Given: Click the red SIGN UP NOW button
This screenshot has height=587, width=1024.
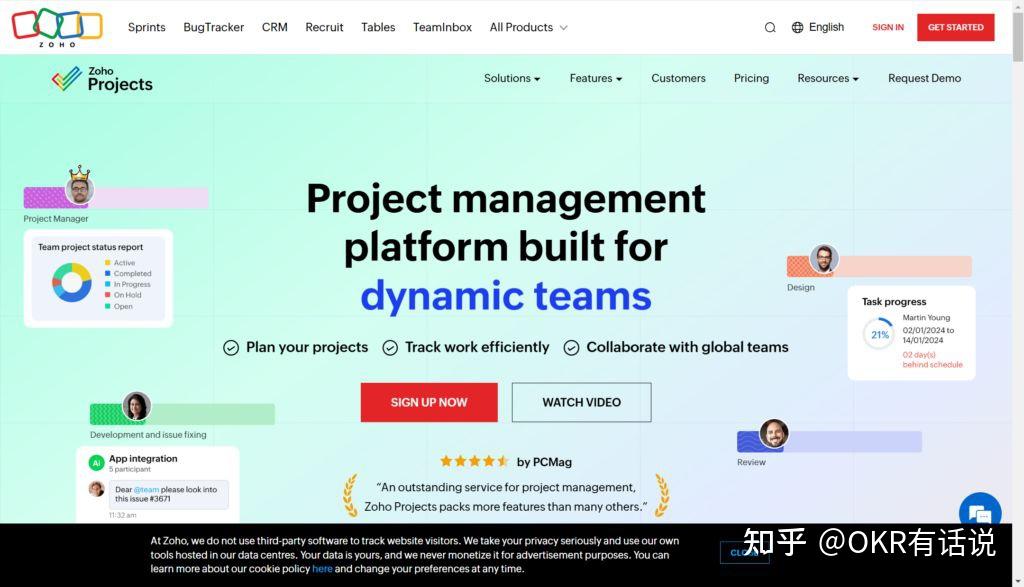Looking at the screenshot, I should pyautogui.click(x=429, y=402).
